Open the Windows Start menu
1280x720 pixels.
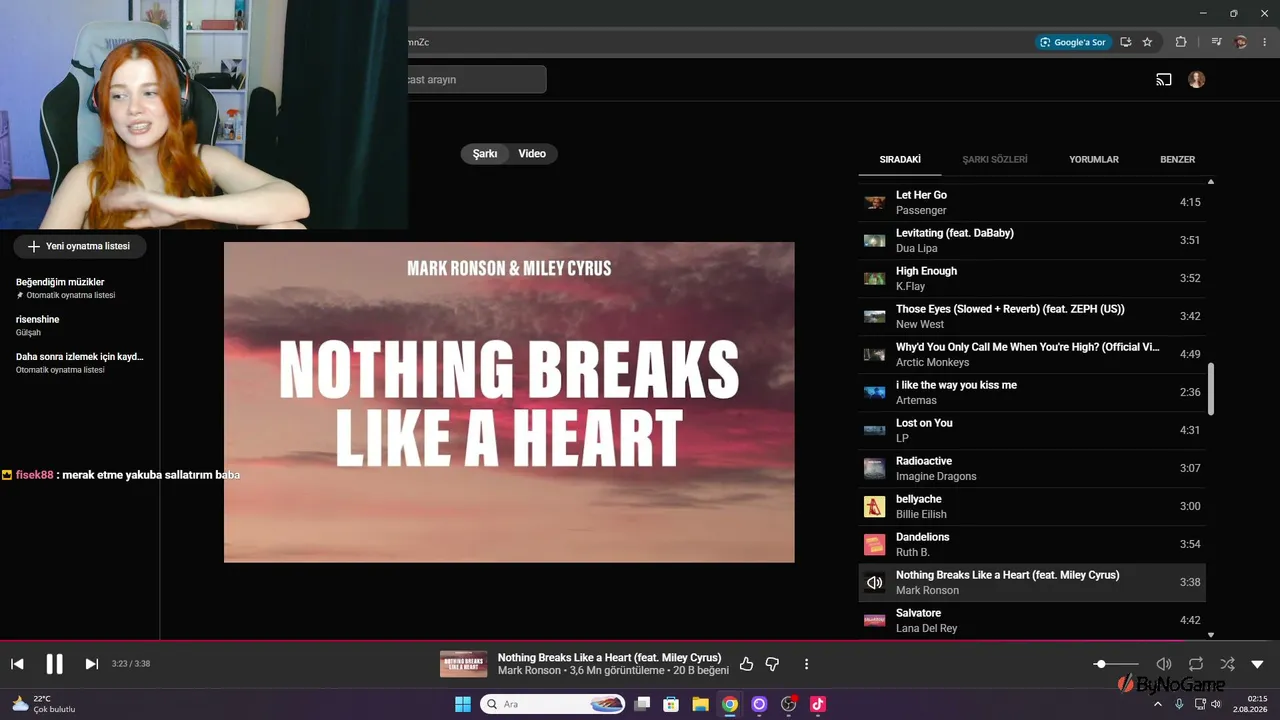(x=463, y=704)
